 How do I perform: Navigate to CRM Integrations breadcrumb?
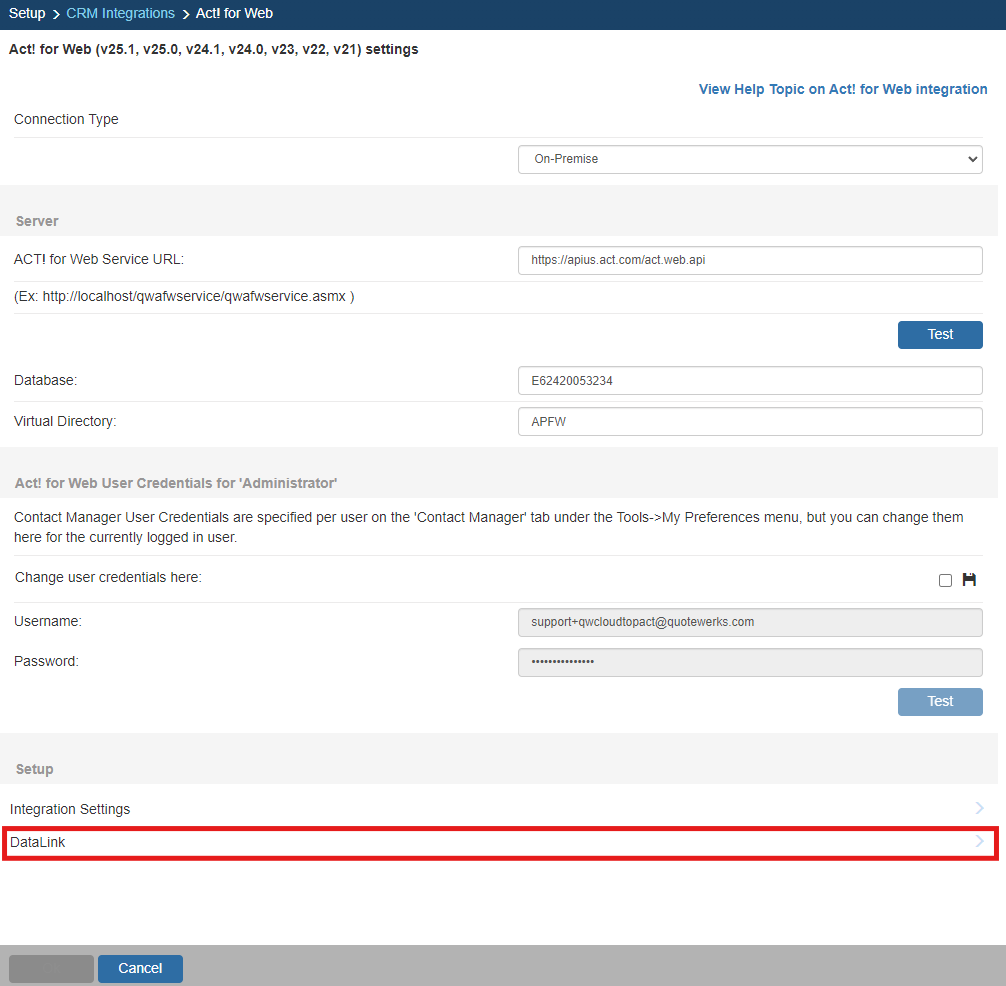(x=120, y=13)
